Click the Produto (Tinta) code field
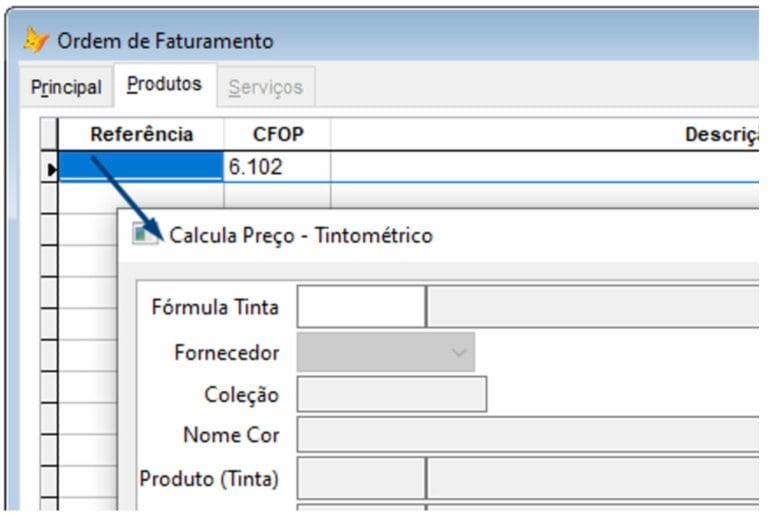768x515 pixels. [361, 478]
